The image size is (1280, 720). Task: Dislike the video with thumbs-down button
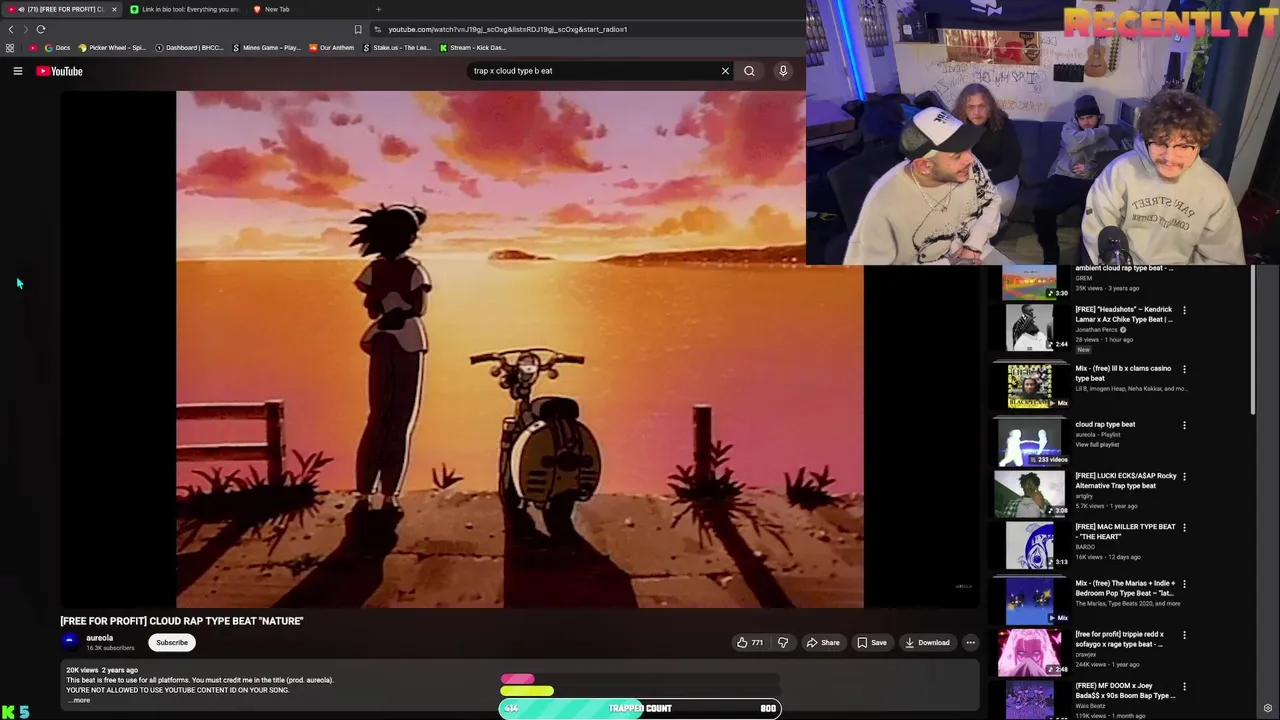[x=783, y=642]
